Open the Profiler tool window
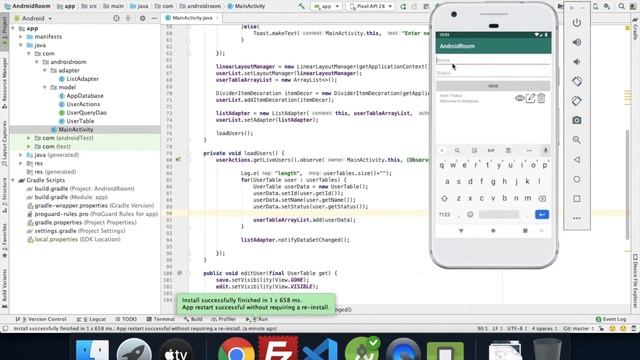Screen dimensions: 640x360 pos(223,319)
